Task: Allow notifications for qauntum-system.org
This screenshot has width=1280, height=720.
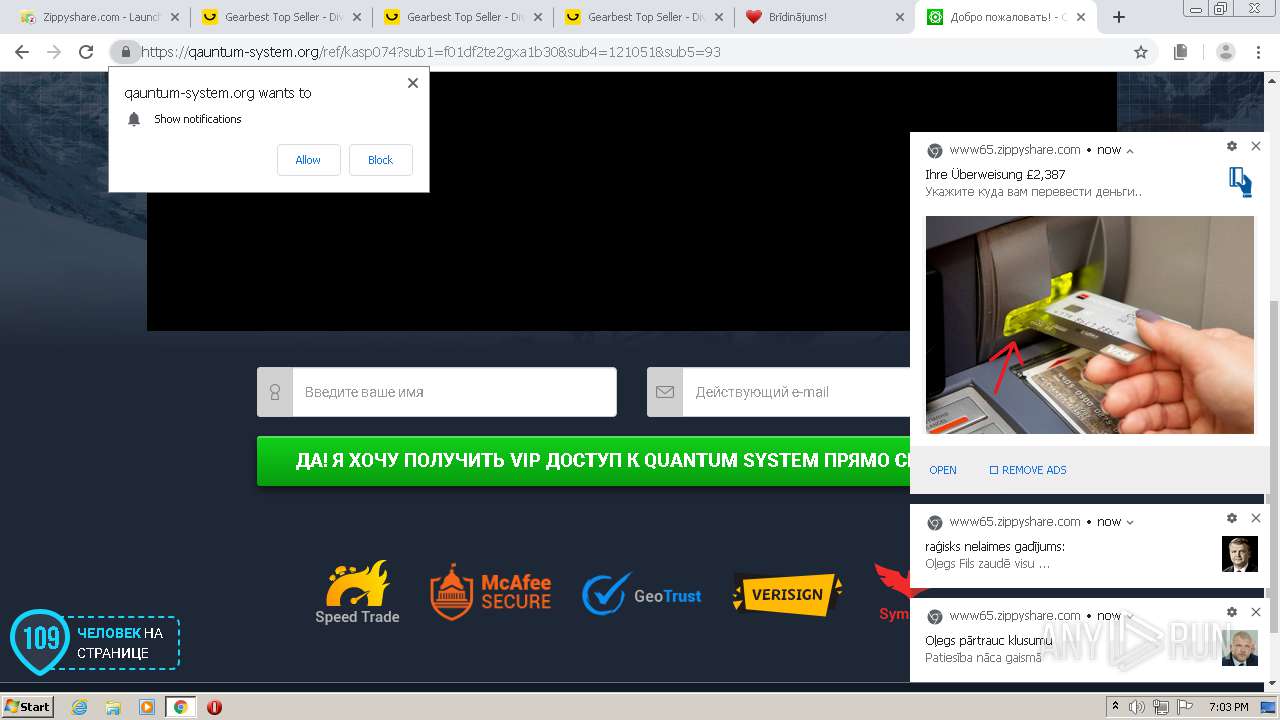Action: (308, 160)
